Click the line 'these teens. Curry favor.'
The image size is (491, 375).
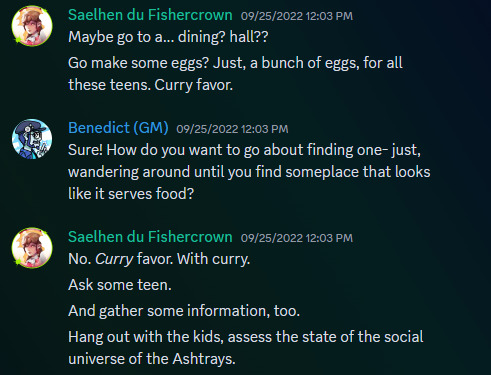[x=150, y=85]
